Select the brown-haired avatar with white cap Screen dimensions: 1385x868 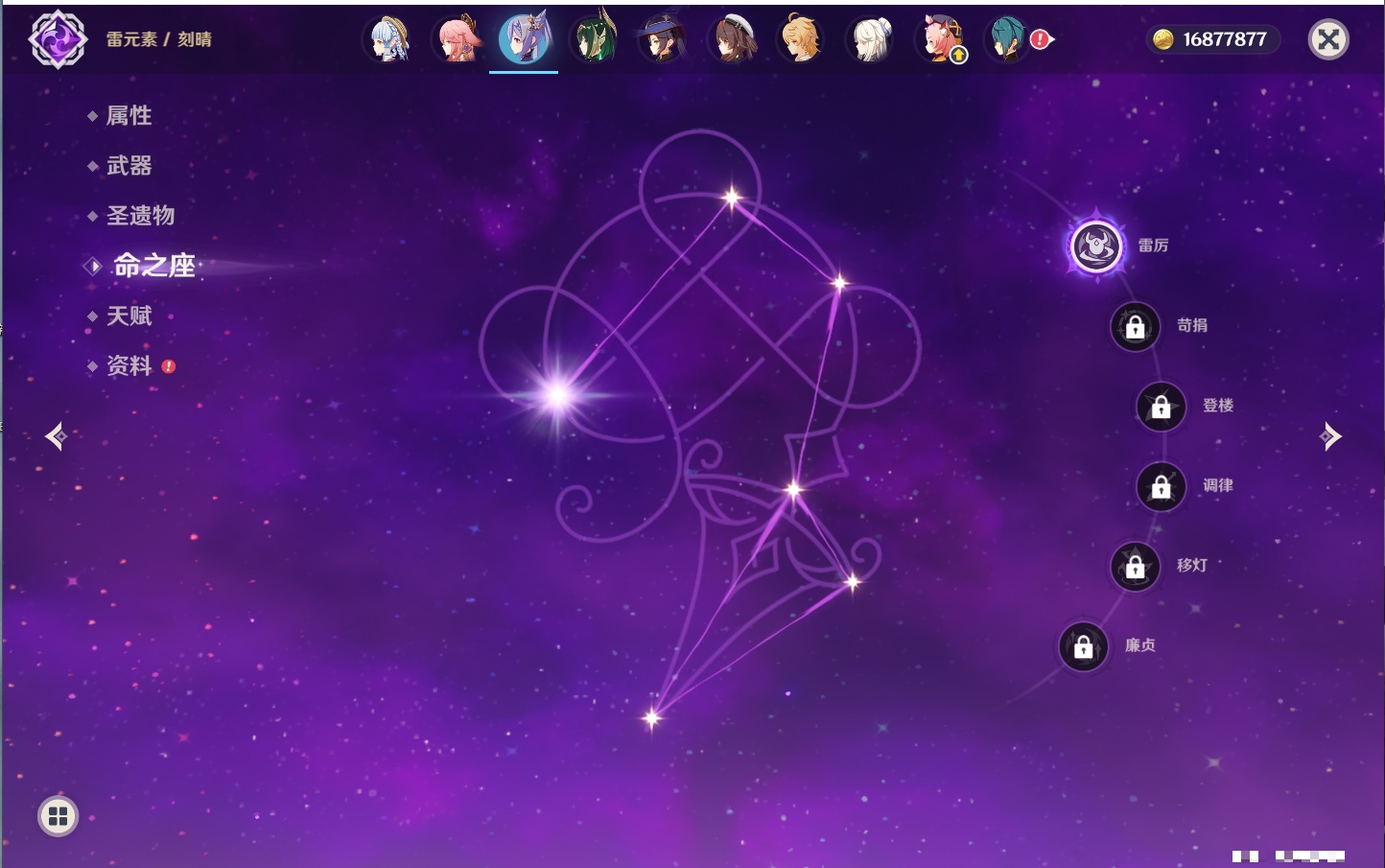click(x=733, y=39)
